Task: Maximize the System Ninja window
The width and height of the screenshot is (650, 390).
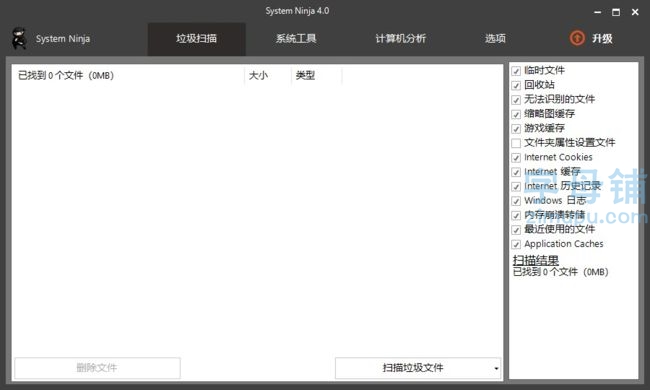Action: [616, 12]
